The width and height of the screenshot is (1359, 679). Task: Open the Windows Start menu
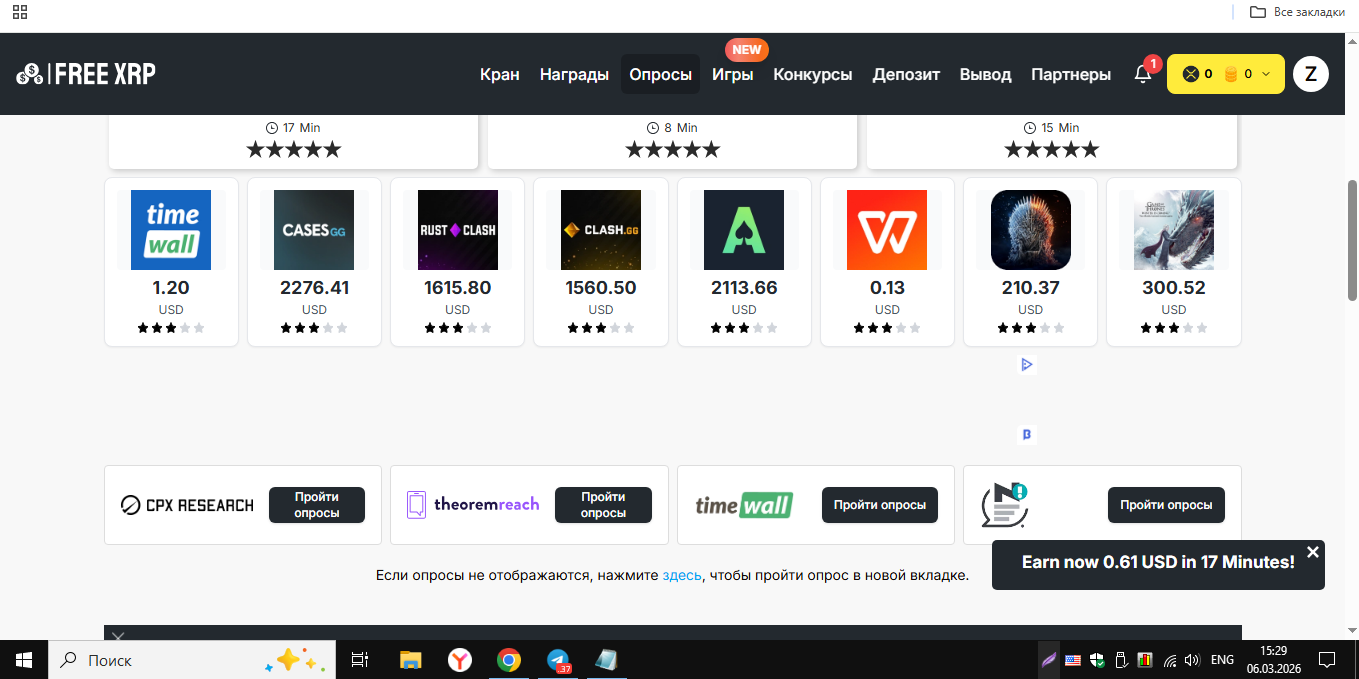pos(24,660)
